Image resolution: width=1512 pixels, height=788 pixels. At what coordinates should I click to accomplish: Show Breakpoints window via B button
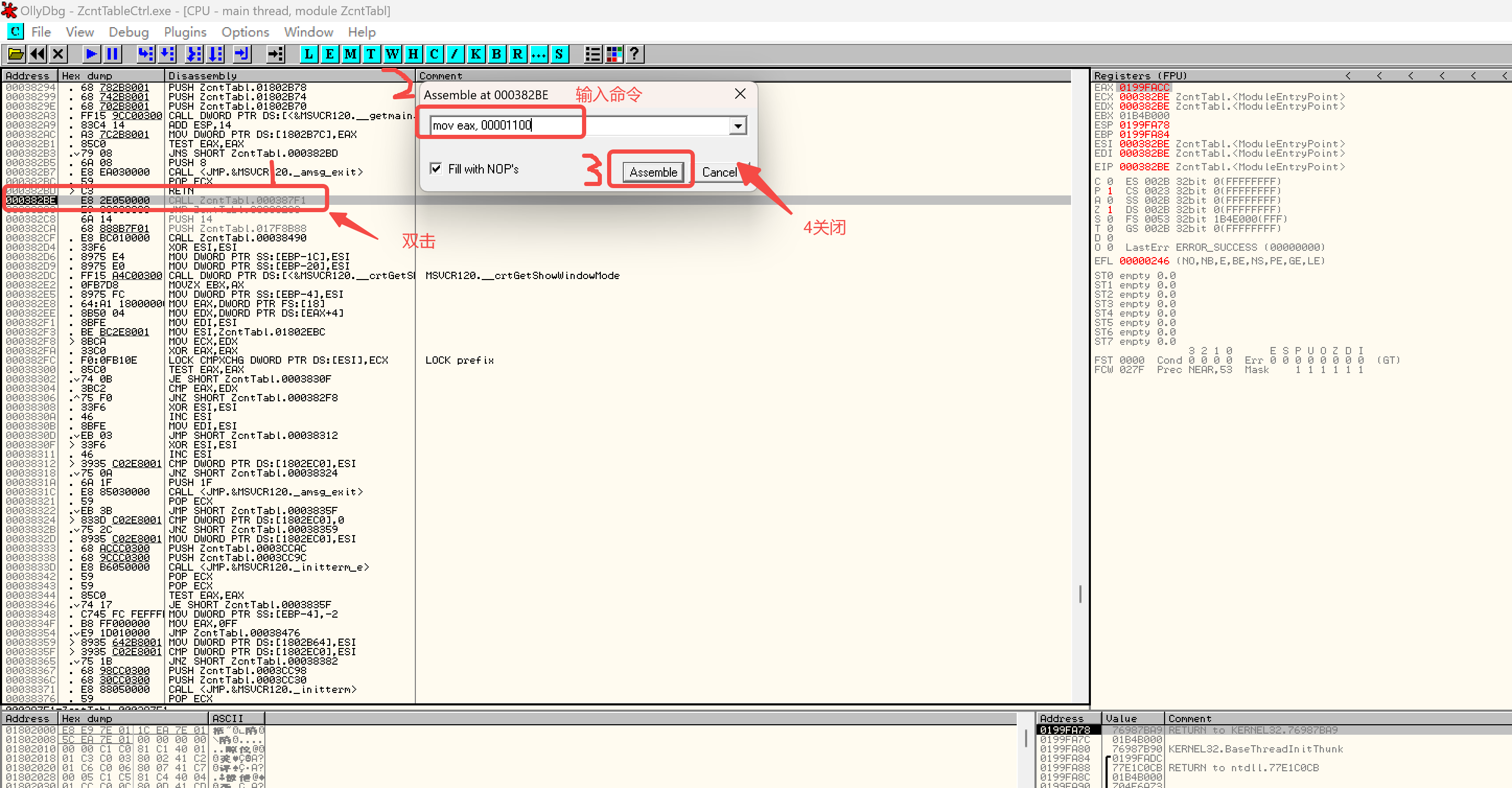pos(496,54)
